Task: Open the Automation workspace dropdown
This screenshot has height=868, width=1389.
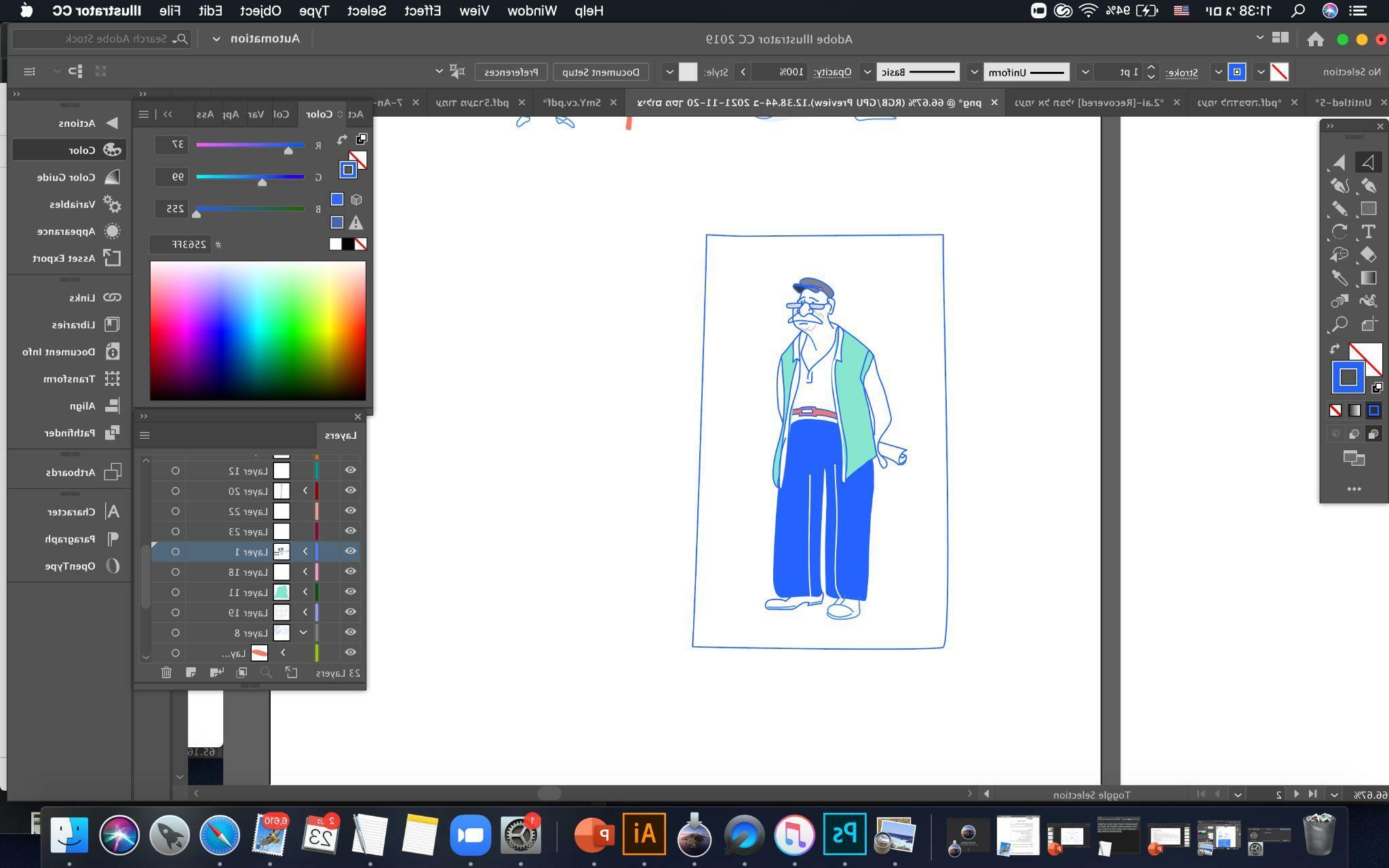Action: coord(216,39)
